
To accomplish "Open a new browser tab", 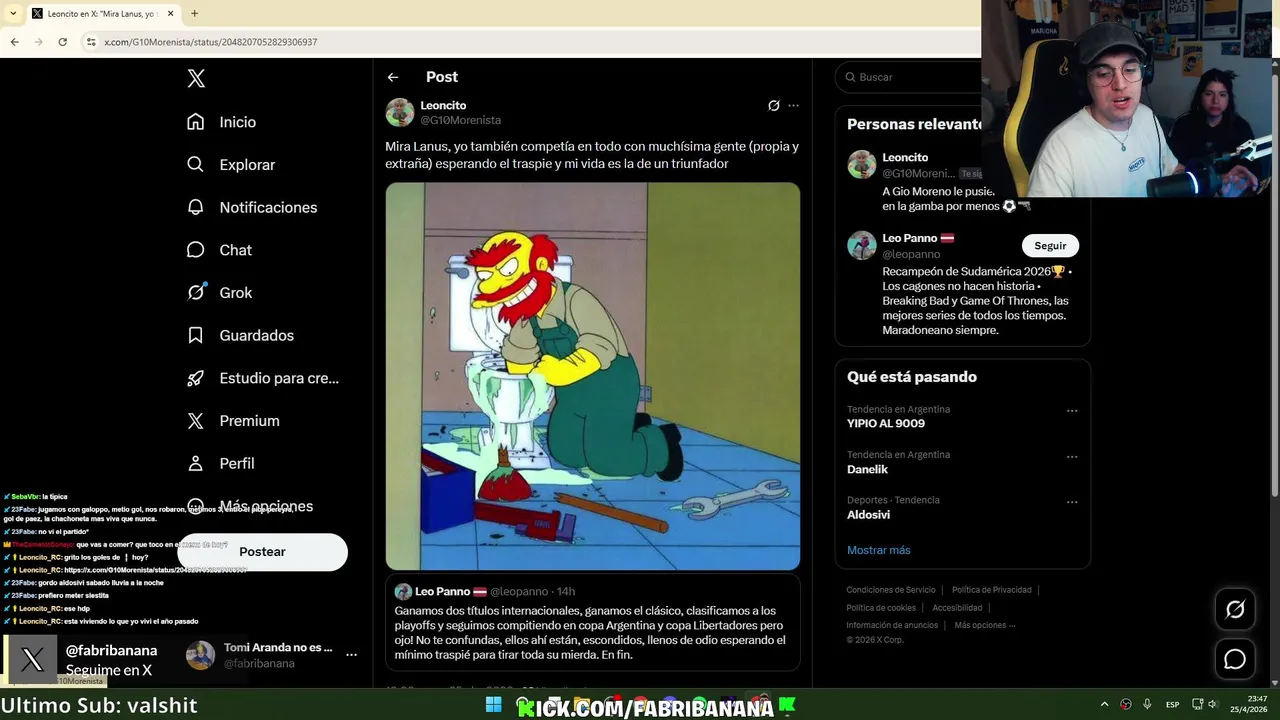I will click(194, 13).
